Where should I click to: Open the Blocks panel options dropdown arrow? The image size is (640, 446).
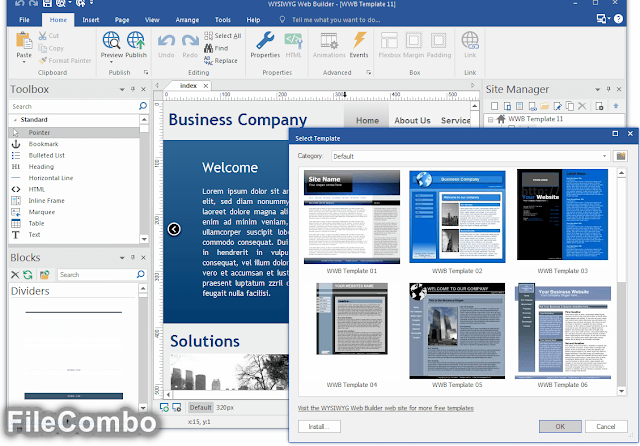point(122,258)
